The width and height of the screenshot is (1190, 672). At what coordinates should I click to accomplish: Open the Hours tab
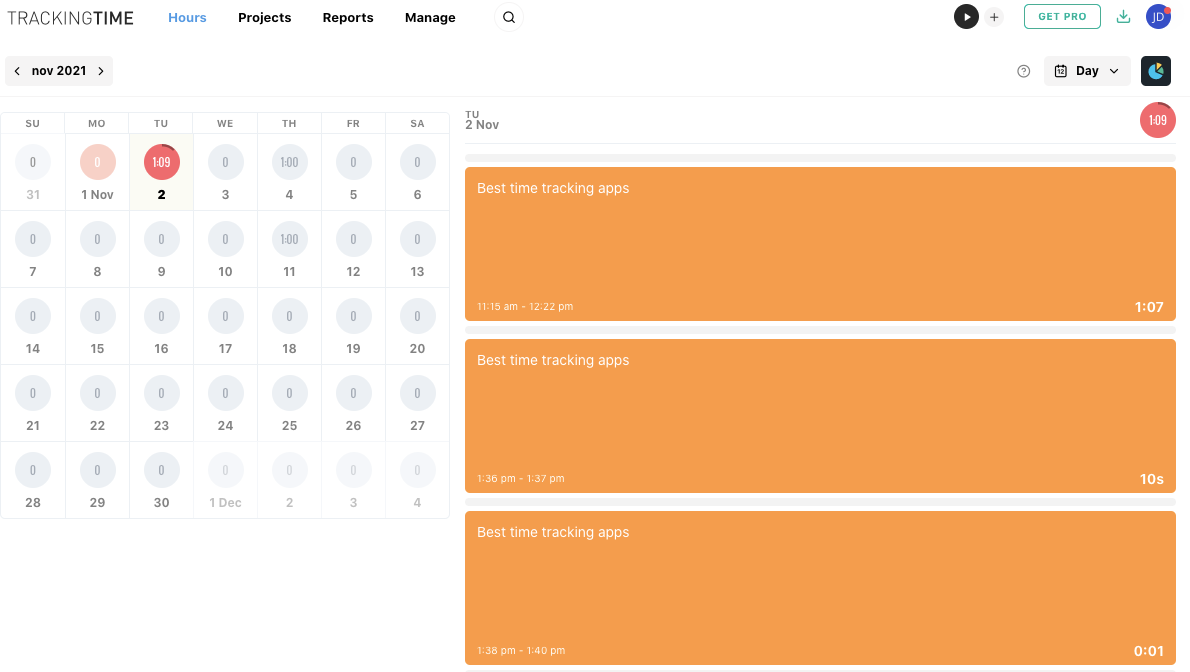[x=187, y=17]
